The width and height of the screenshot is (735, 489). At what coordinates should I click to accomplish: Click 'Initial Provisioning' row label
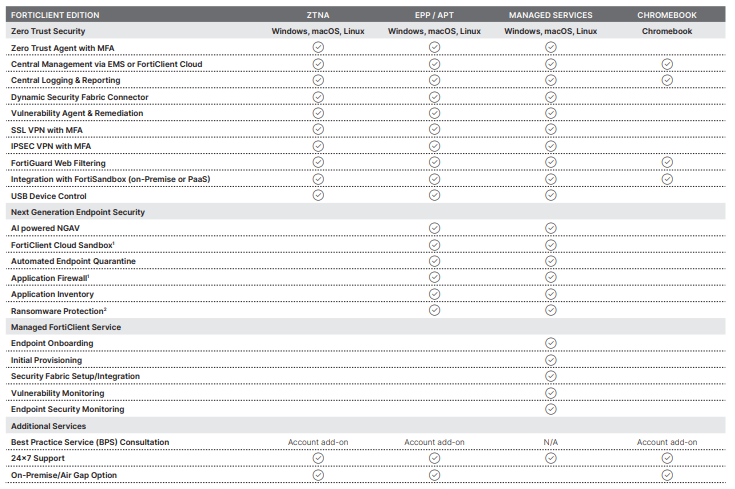tap(46, 360)
